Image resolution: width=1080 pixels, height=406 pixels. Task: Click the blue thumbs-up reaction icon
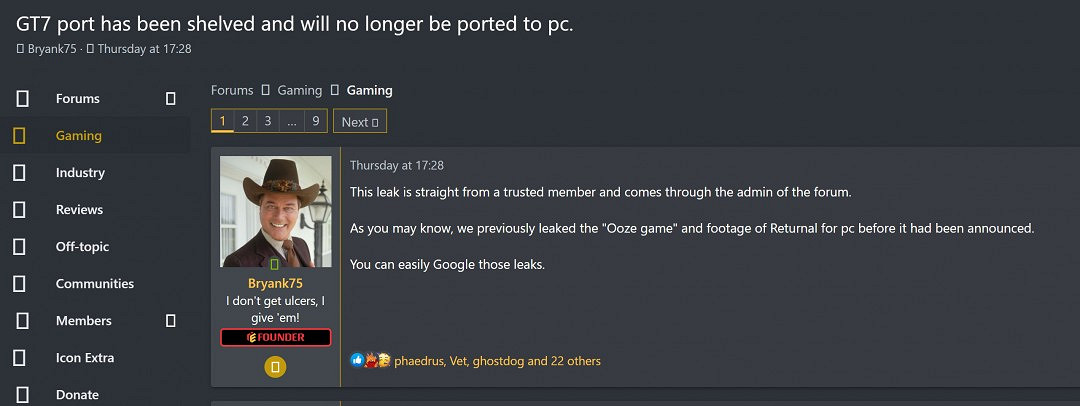click(x=357, y=360)
